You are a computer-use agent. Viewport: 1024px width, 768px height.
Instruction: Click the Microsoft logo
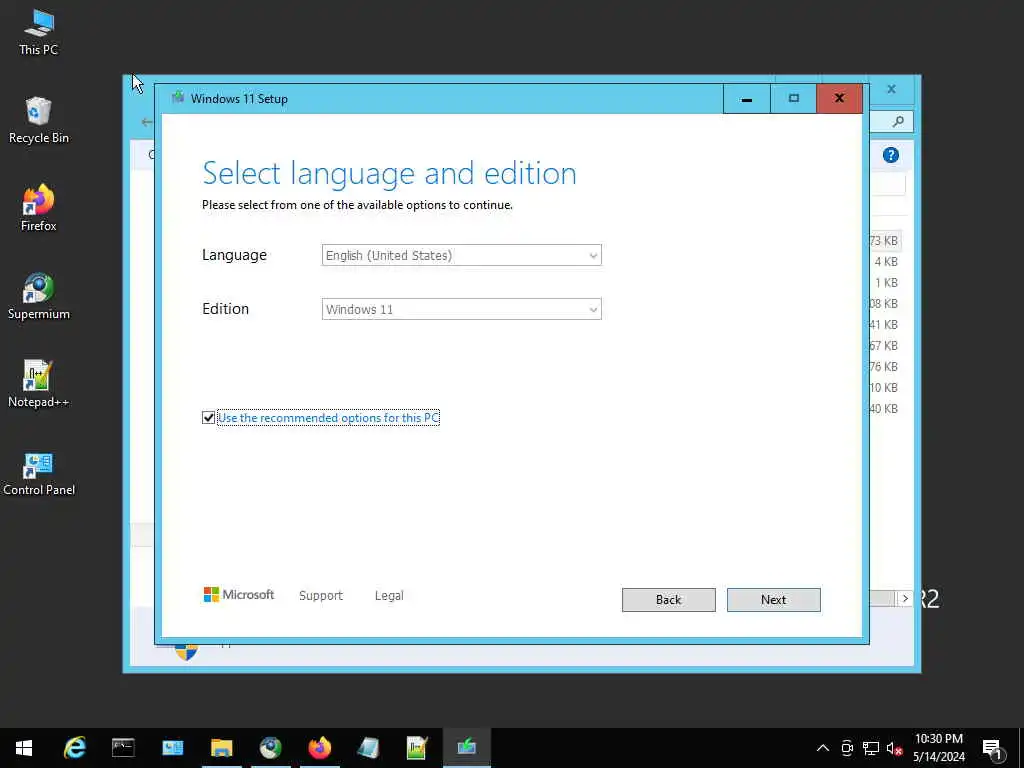239,594
